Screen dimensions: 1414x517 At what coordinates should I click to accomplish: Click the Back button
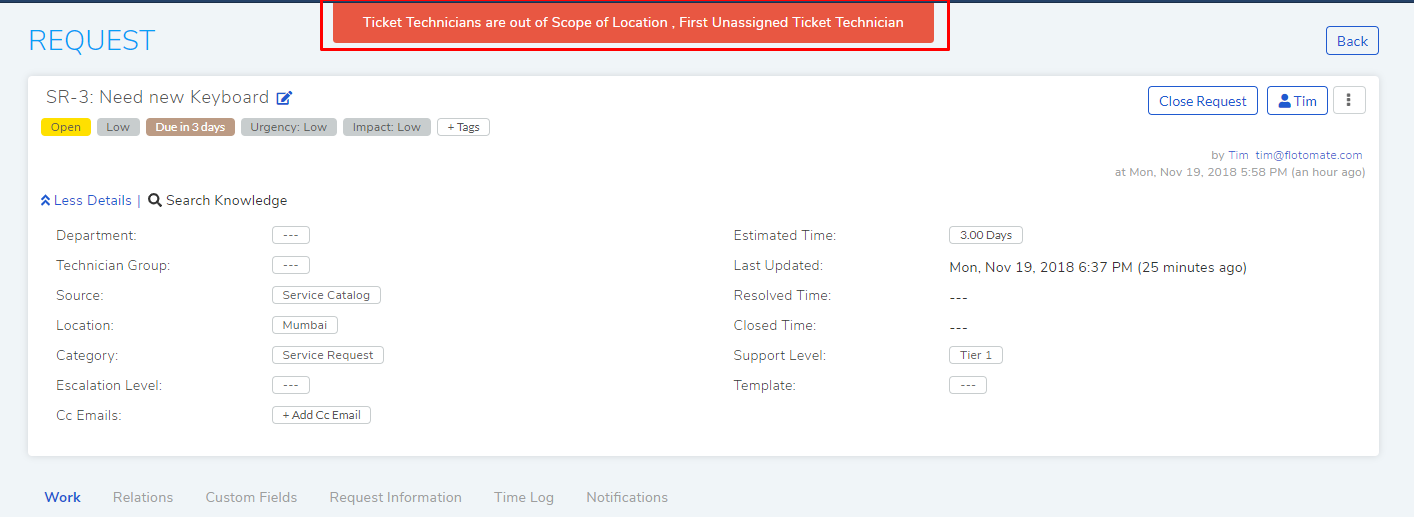pyautogui.click(x=1352, y=41)
